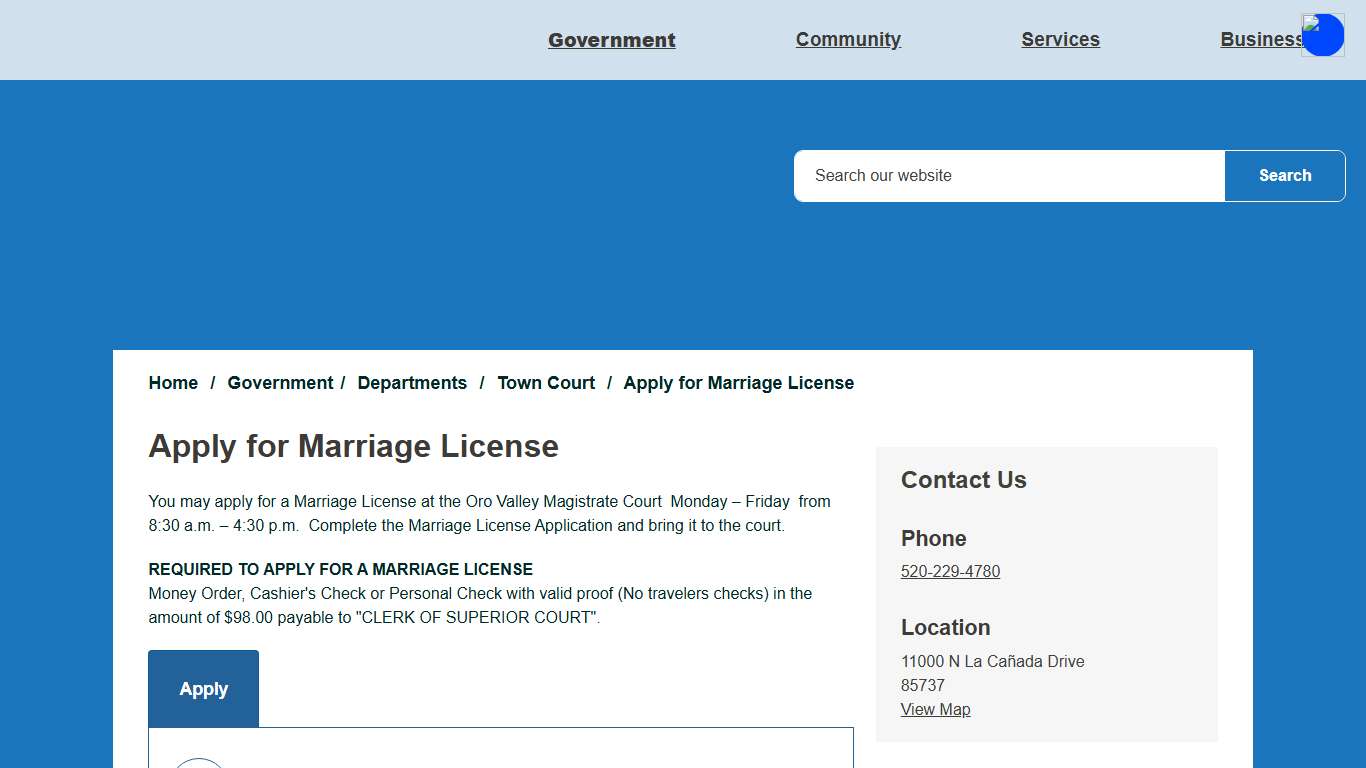
Task: Select the Apply tab
Action: pyautogui.click(x=203, y=689)
